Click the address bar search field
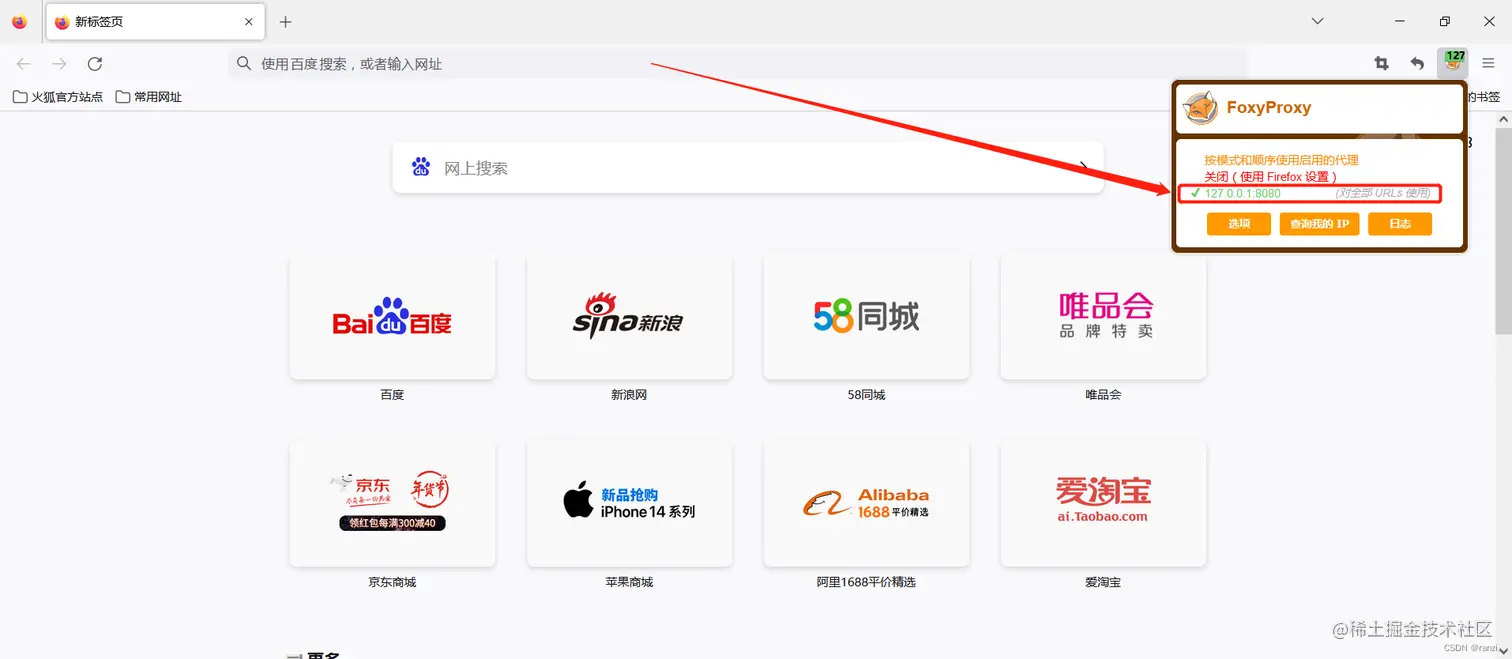The height and width of the screenshot is (659, 1512). [x=738, y=64]
